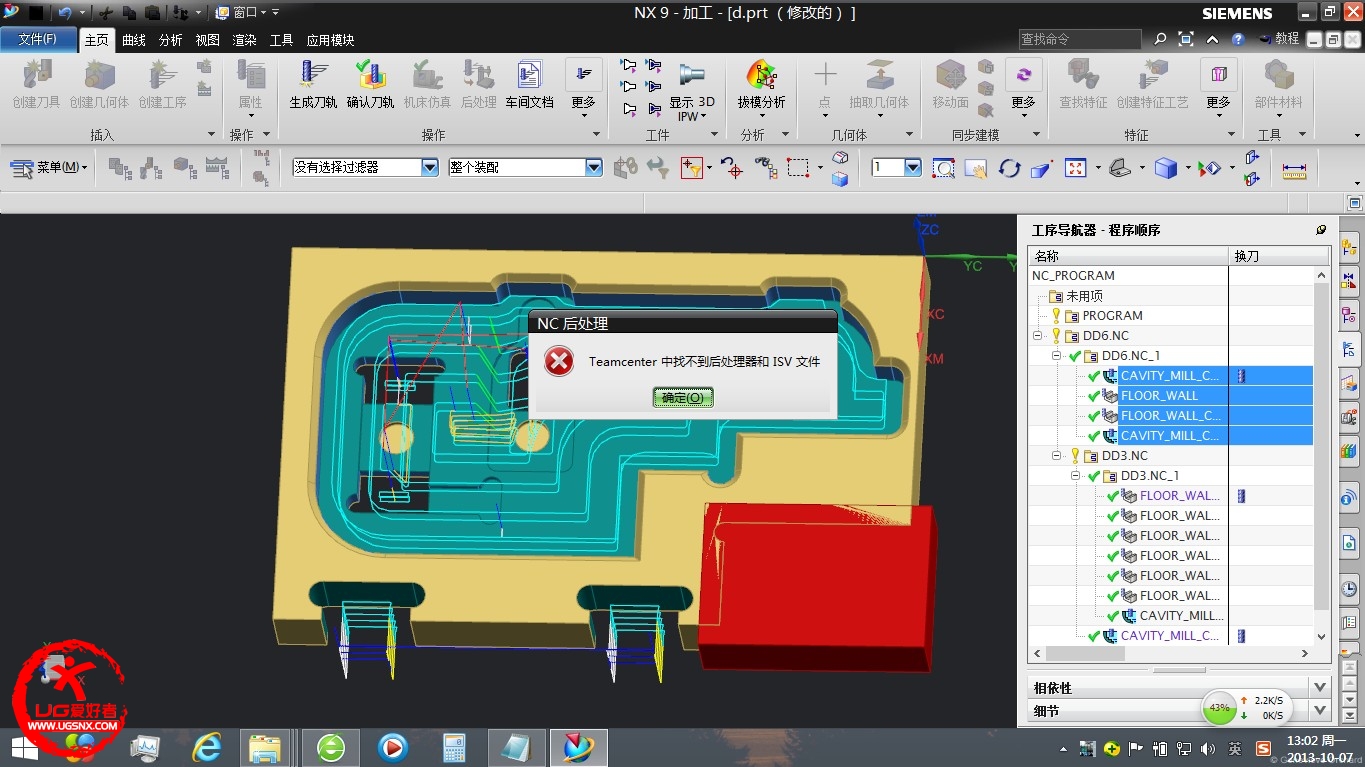Click 机床仿真 machine simulation icon
The height and width of the screenshot is (767, 1365).
point(427,84)
